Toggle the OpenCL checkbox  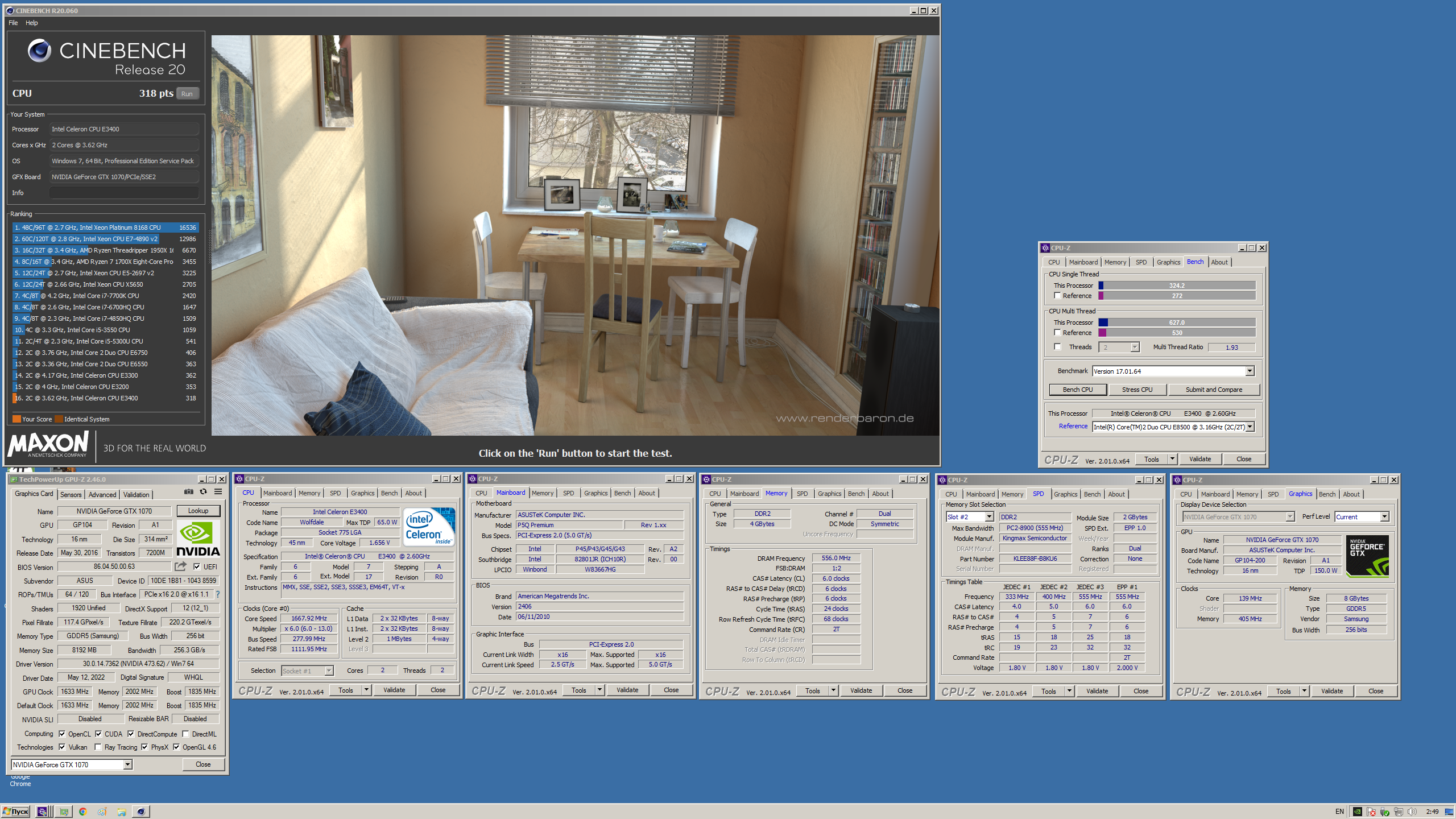(62, 734)
